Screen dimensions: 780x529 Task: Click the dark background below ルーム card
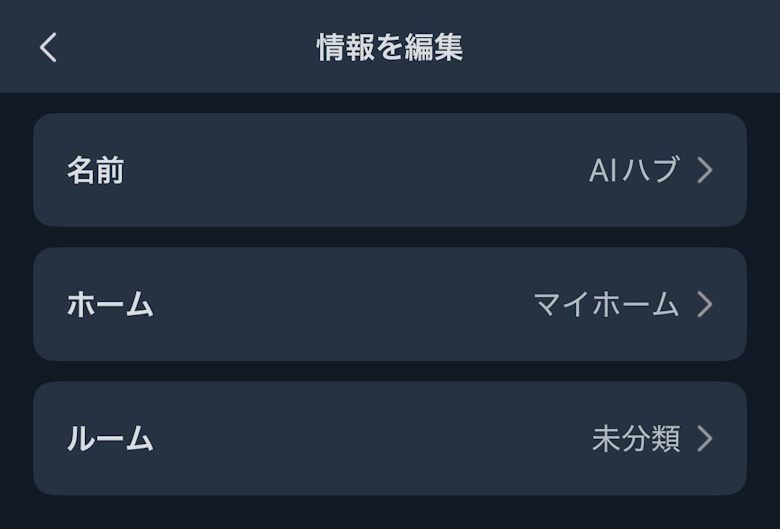click(x=390, y=513)
